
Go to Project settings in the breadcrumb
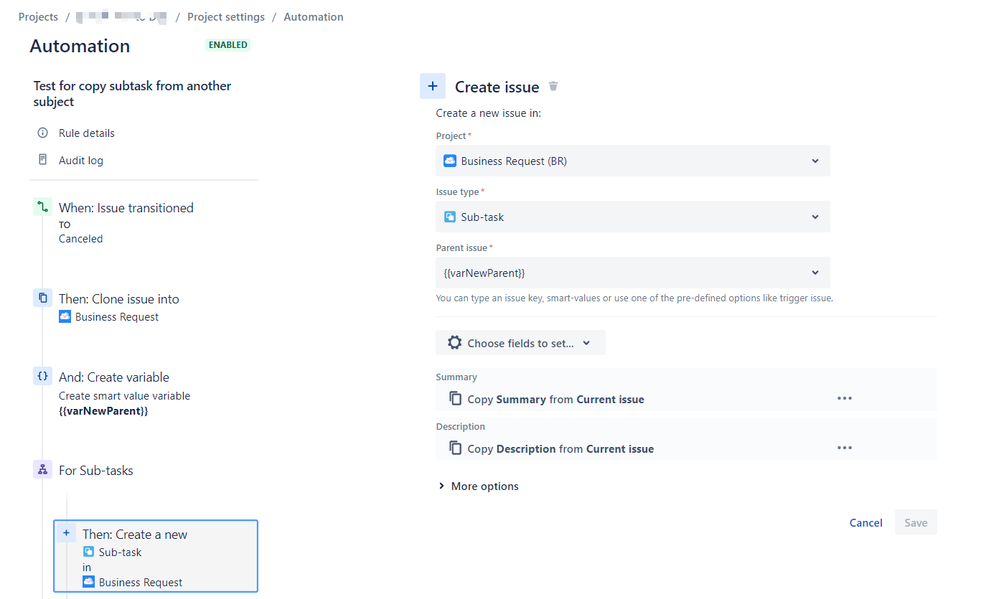click(226, 17)
